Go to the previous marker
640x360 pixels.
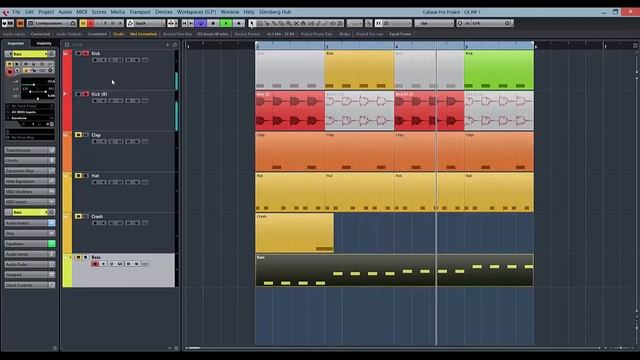click(184, 23)
